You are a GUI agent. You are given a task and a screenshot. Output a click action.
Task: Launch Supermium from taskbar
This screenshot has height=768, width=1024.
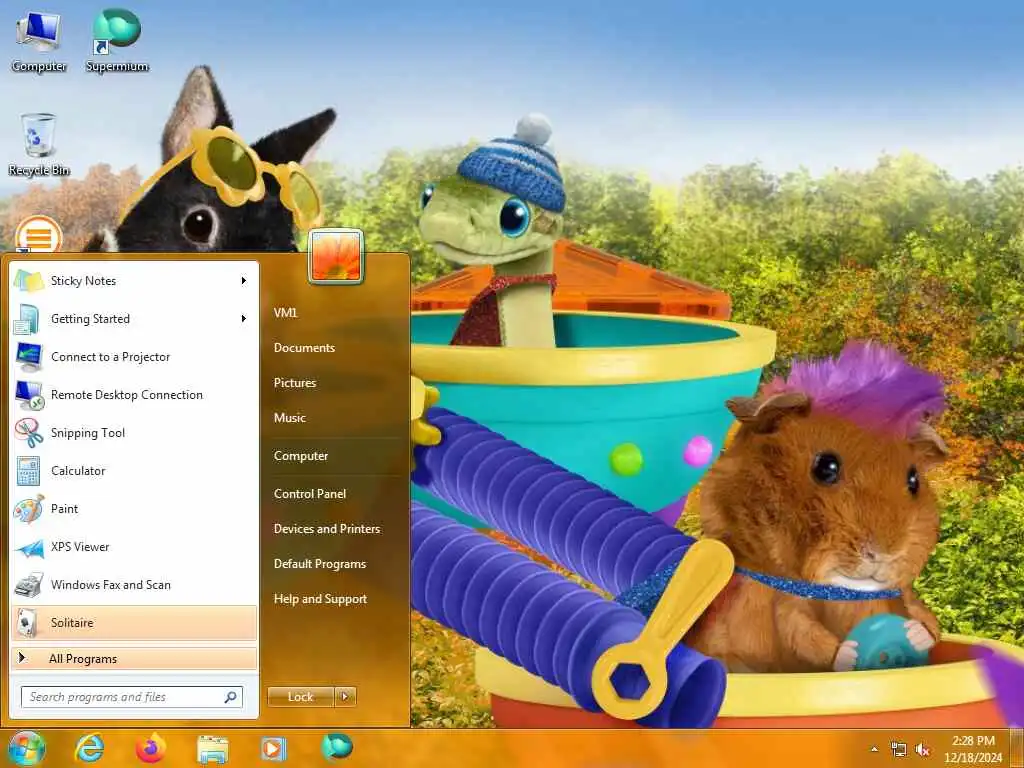[337, 747]
